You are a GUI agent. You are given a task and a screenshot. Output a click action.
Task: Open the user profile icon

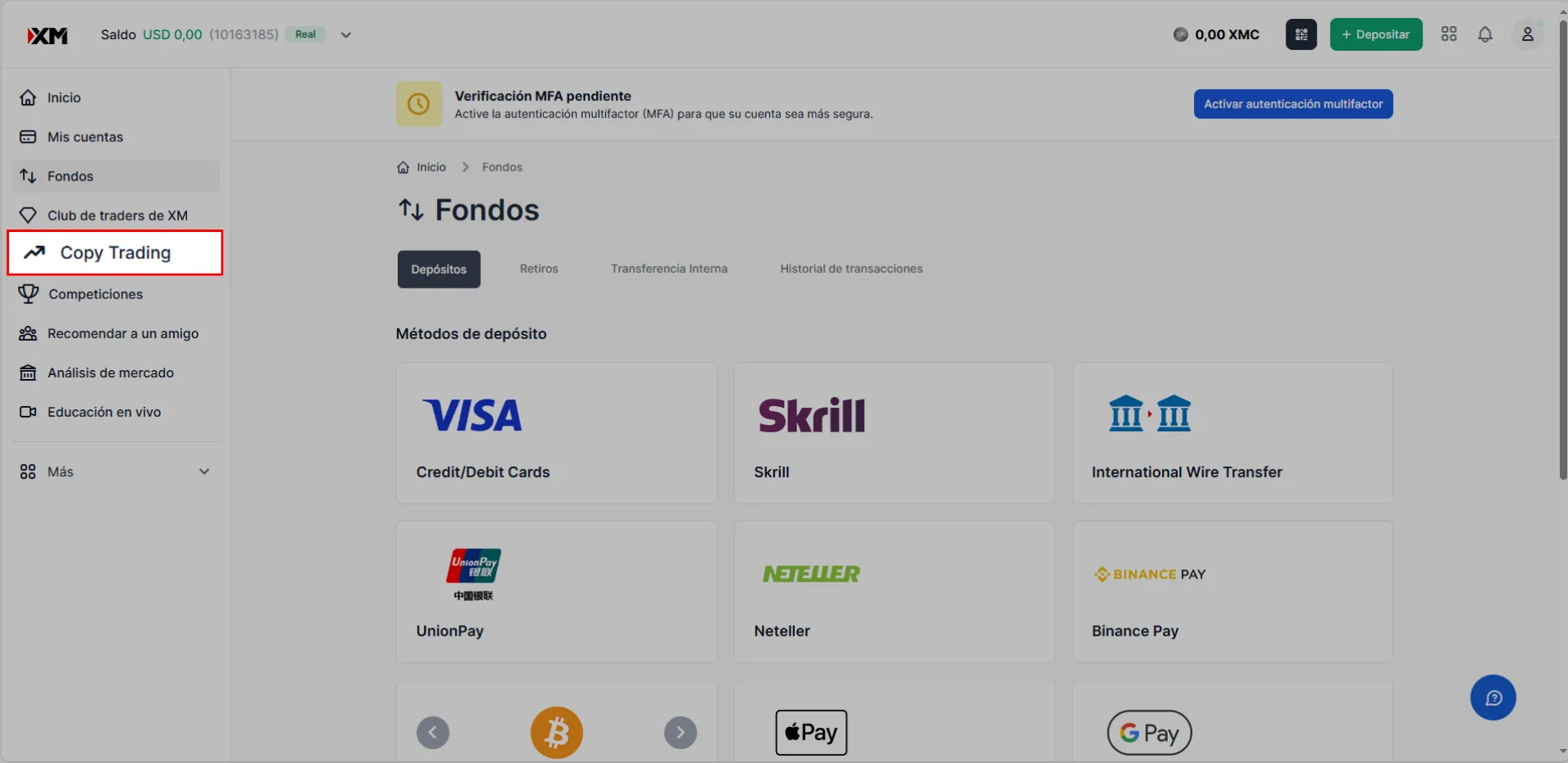[x=1527, y=34]
